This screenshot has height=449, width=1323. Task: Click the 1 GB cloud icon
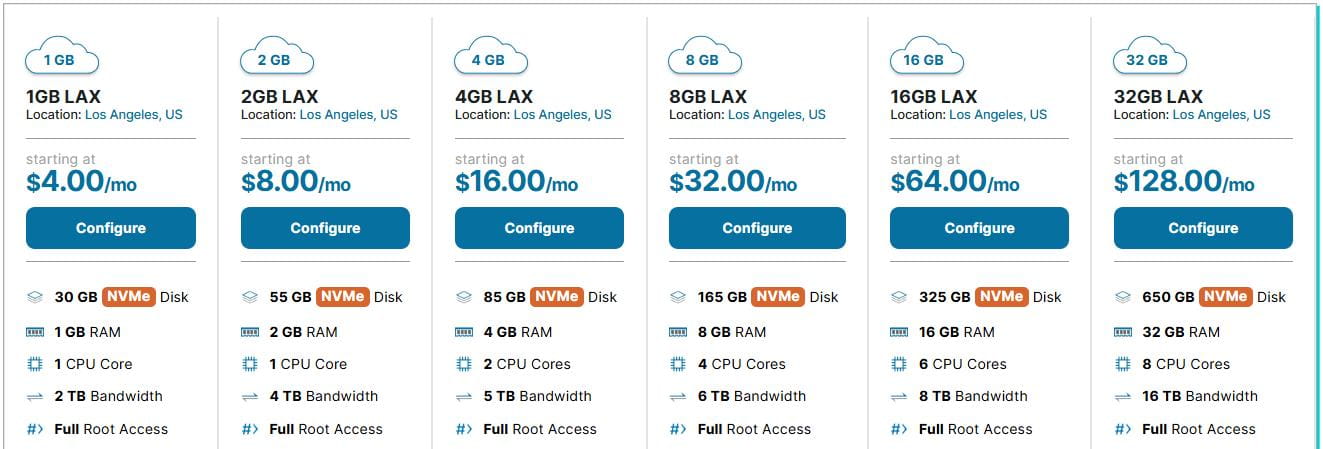click(x=61, y=58)
